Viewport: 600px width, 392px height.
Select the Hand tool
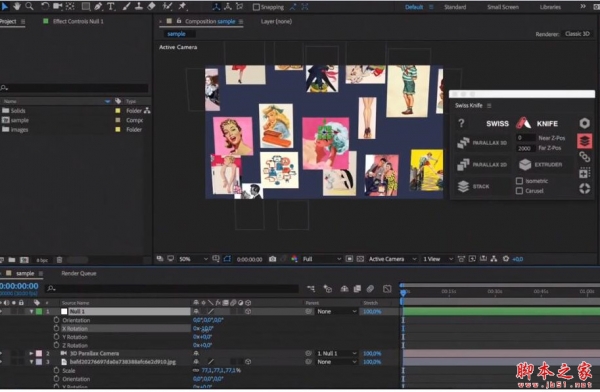pos(17,6)
